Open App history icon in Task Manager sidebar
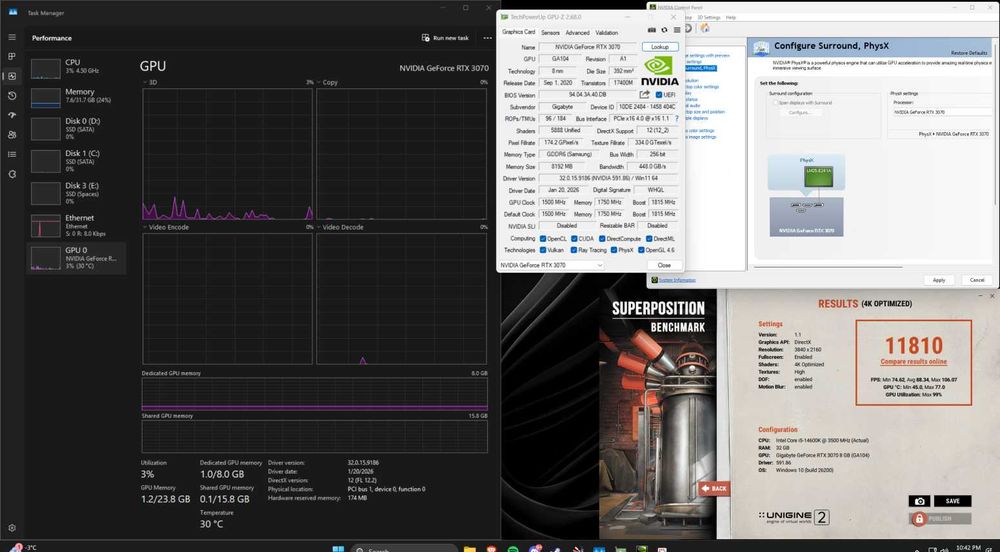Viewport: 1000px width, 552px height. point(12,96)
